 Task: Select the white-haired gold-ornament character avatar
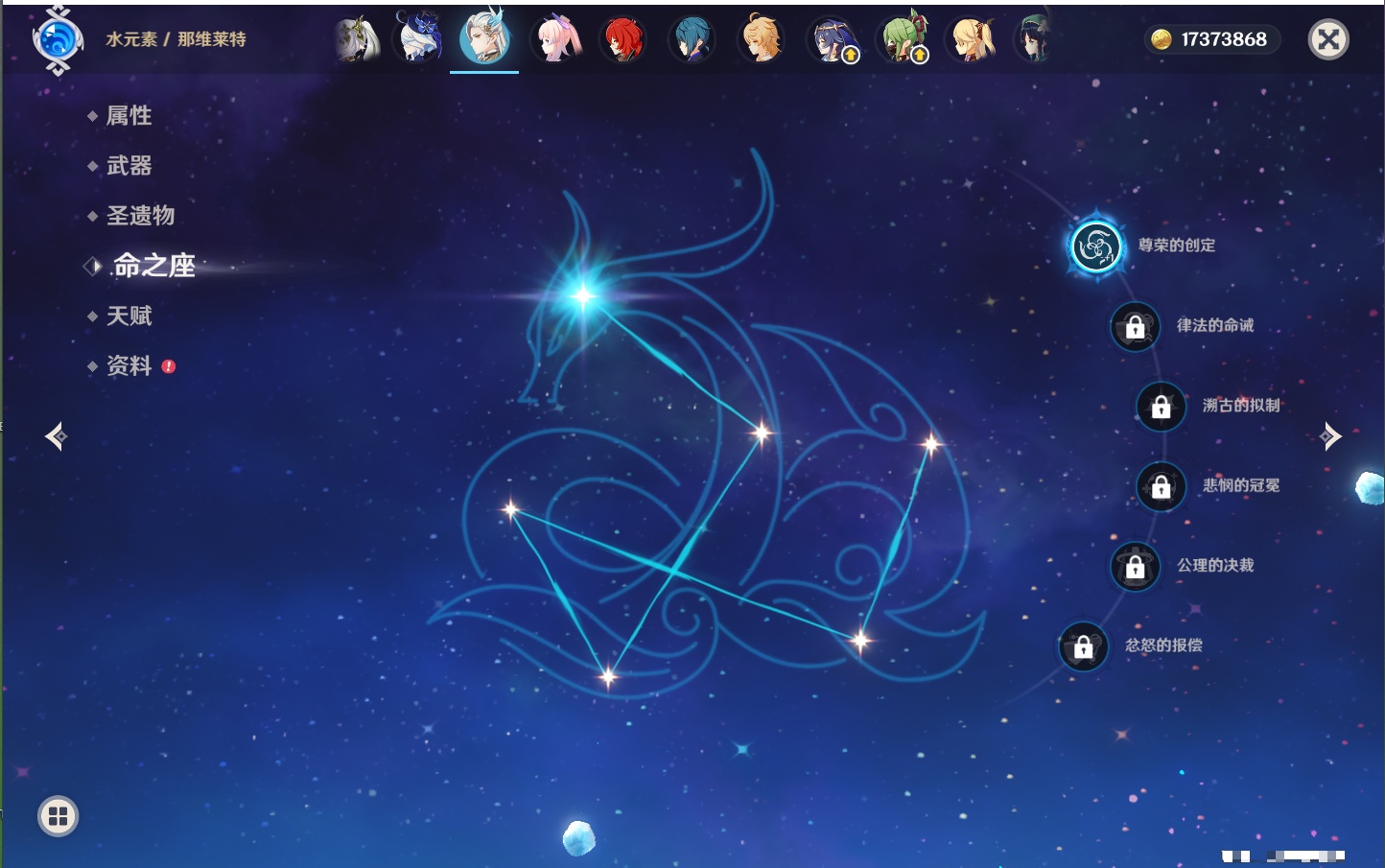click(x=358, y=39)
